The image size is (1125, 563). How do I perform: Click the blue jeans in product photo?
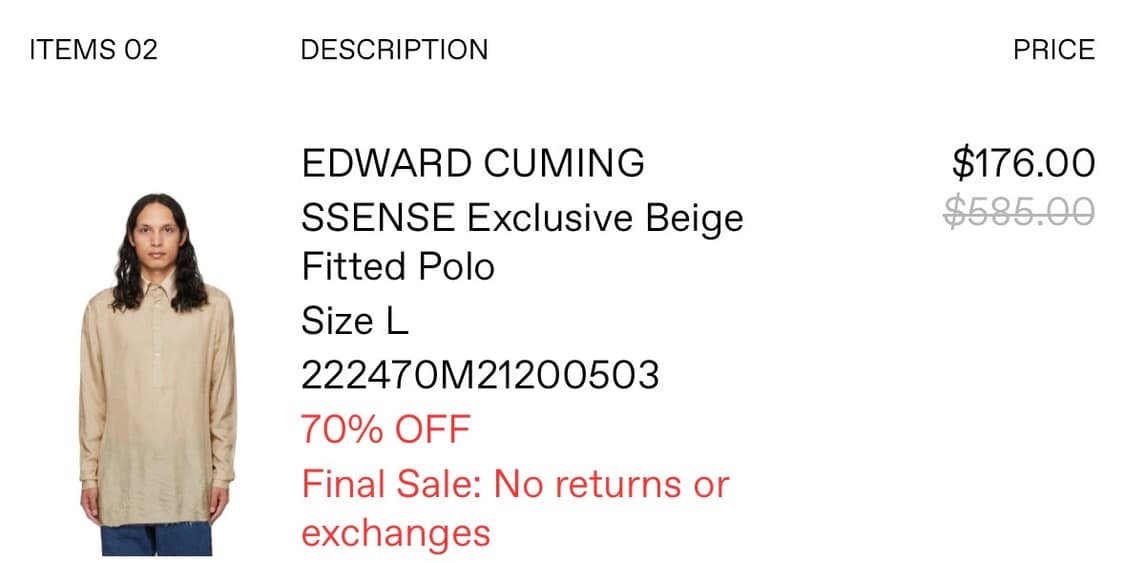(155, 539)
